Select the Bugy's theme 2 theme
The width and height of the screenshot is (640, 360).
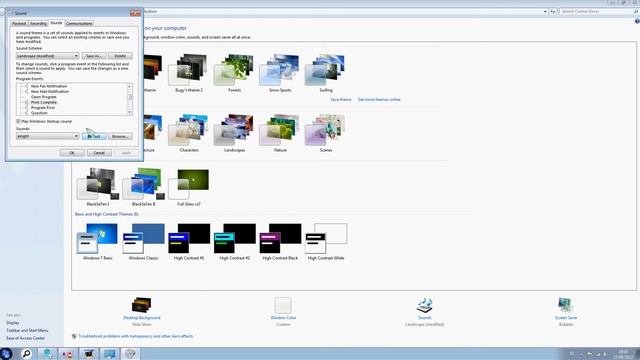tap(189, 73)
